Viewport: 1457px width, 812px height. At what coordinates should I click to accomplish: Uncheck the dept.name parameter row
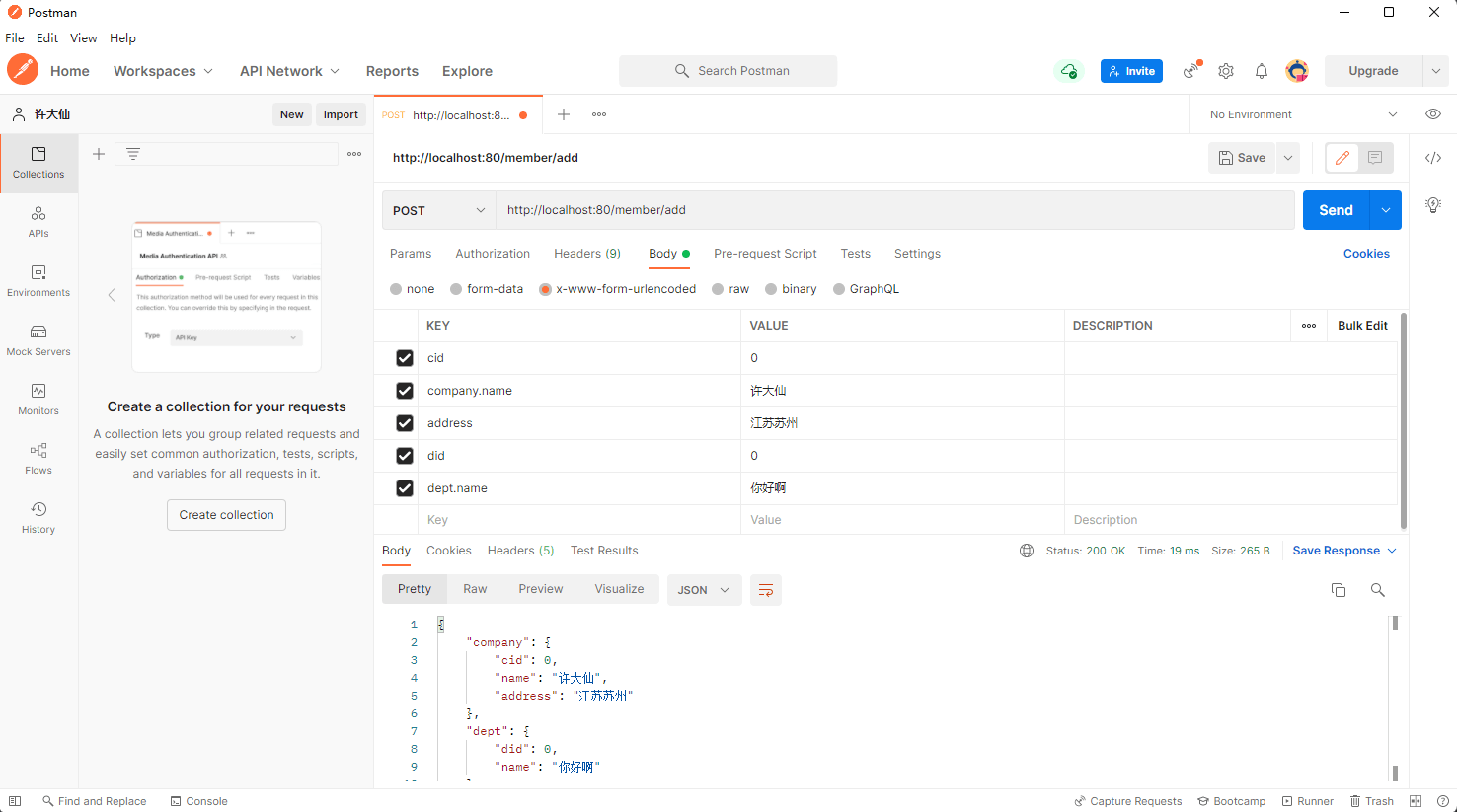pos(405,488)
